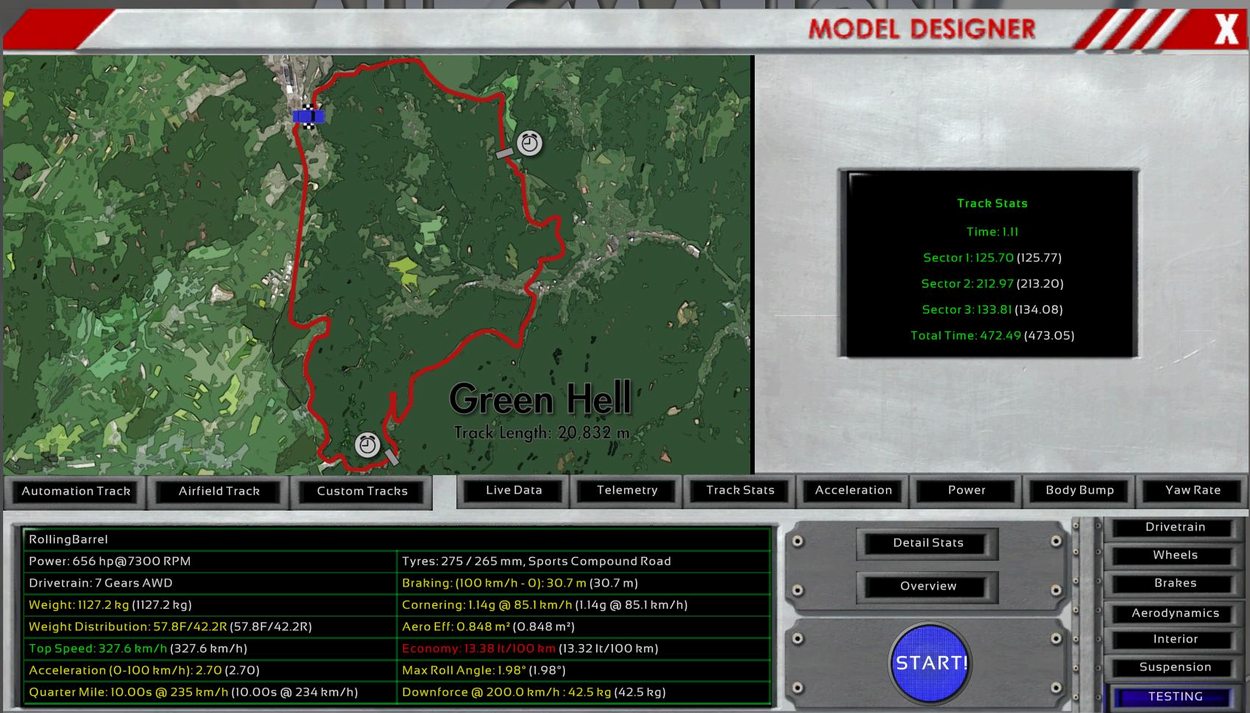Click the 'Sector 1: 125.70' time
The image size is (1250, 713).
pyautogui.click(x=967, y=258)
